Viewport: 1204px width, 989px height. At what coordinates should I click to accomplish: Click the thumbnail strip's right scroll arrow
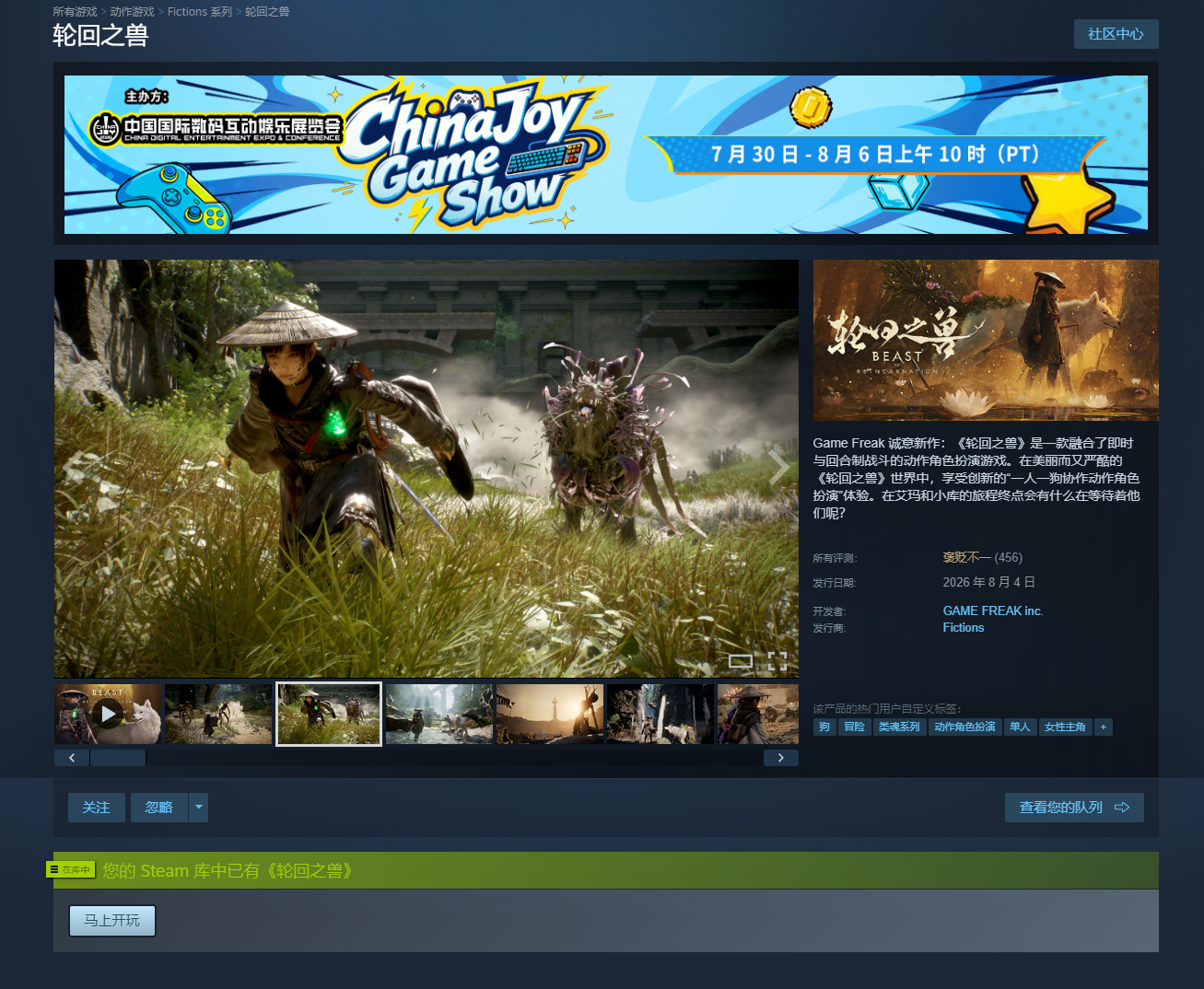tap(781, 758)
